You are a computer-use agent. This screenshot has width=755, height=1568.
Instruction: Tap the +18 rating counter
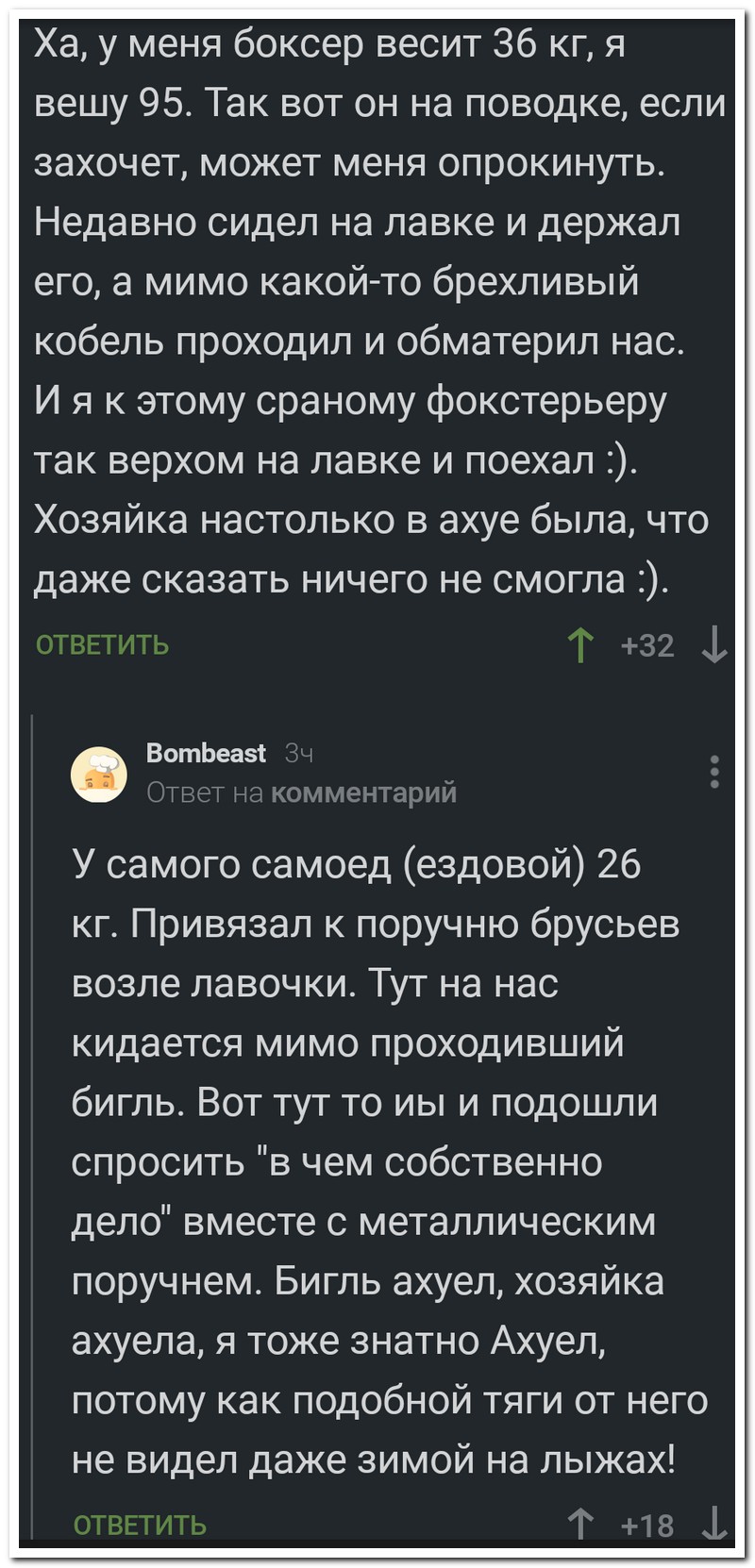(x=647, y=1525)
